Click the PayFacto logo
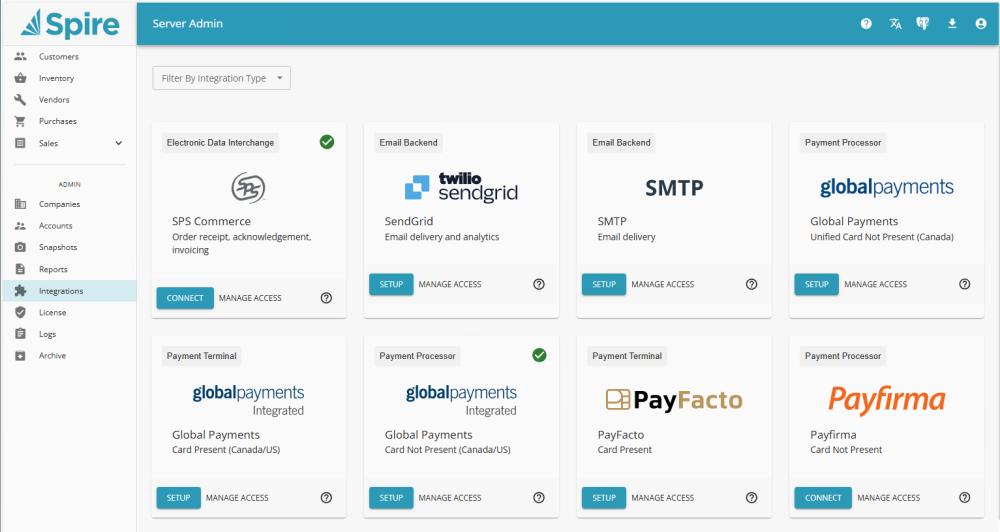 [x=674, y=400]
